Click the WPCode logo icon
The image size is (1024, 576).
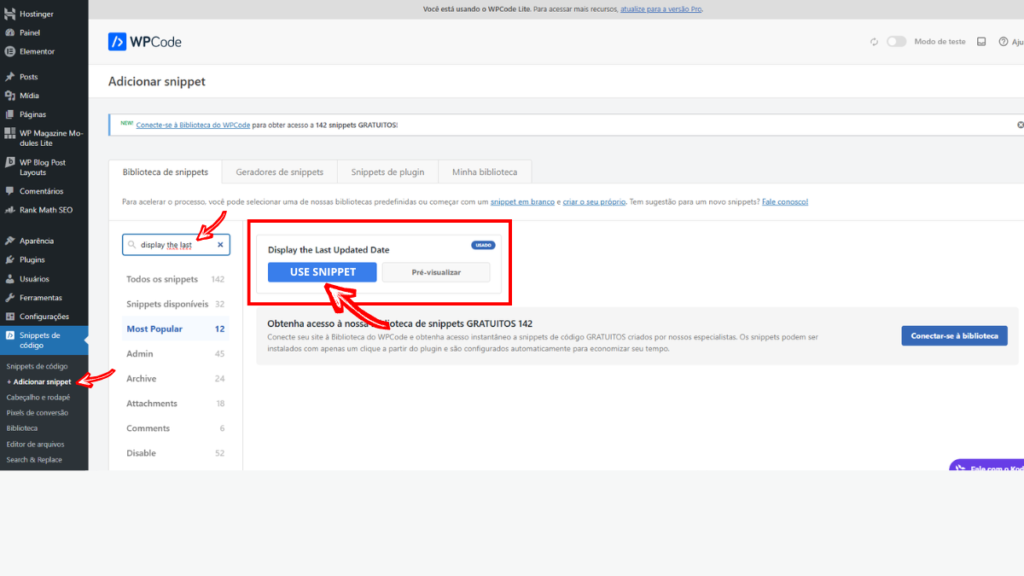(117, 42)
